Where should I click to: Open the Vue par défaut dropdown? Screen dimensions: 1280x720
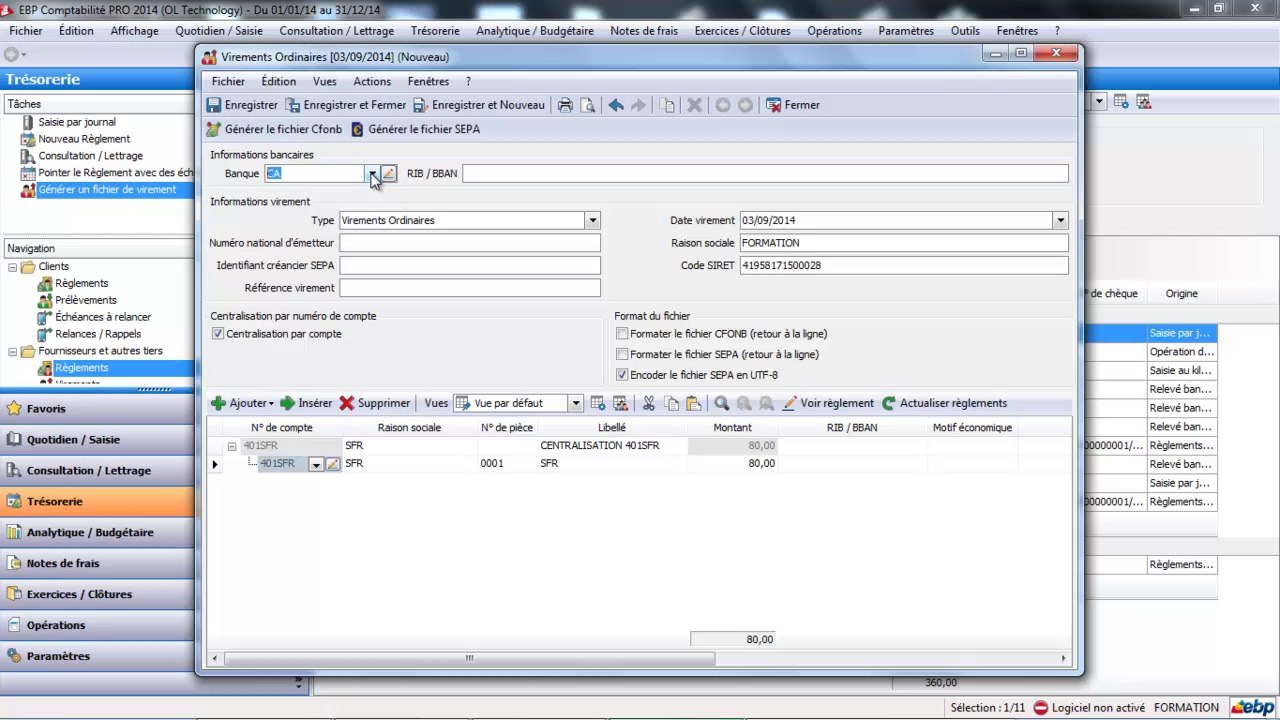pos(575,403)
